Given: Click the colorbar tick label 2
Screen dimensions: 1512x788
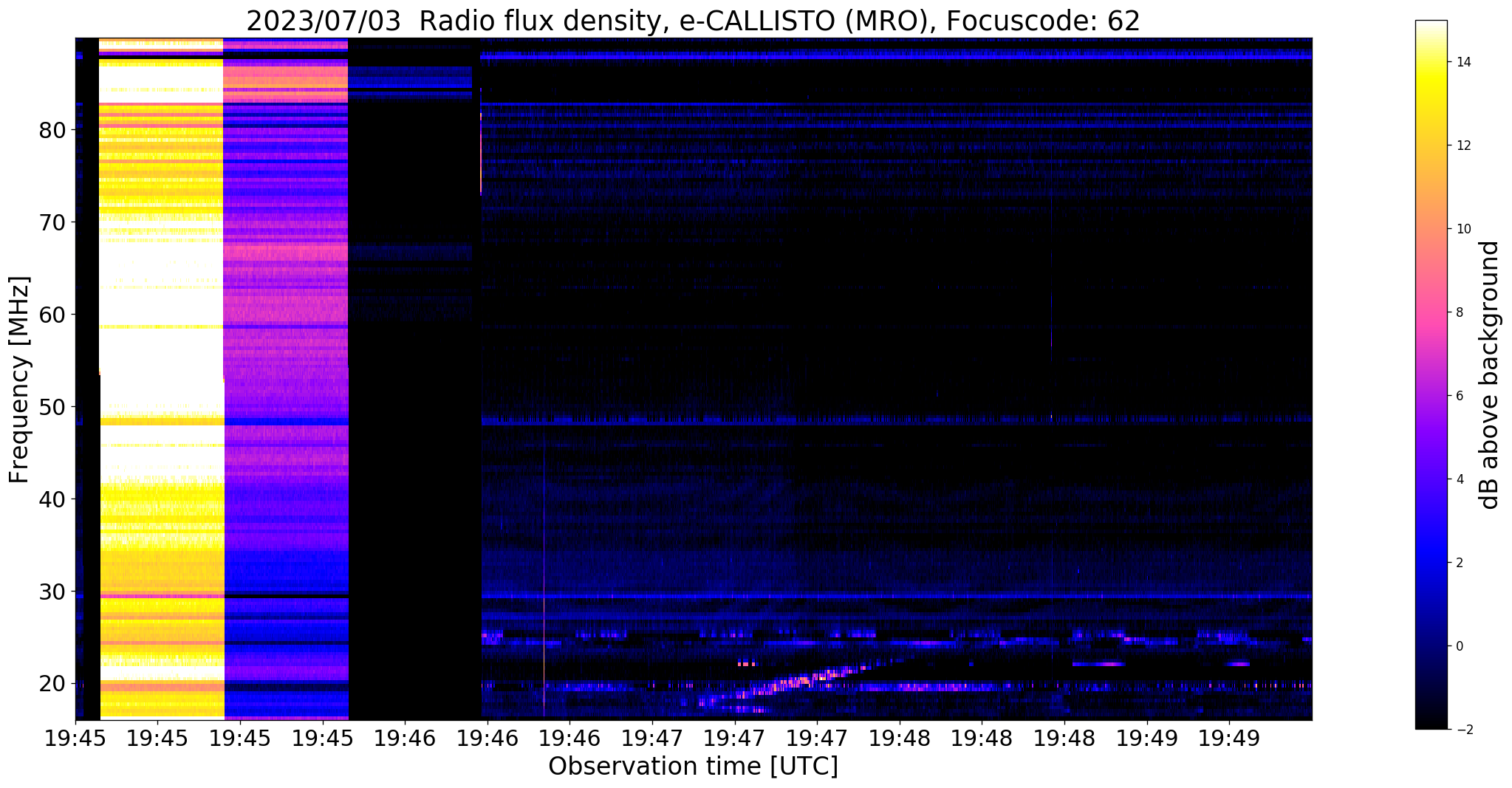Looking at the screenshot, I should coord(1459,563).
